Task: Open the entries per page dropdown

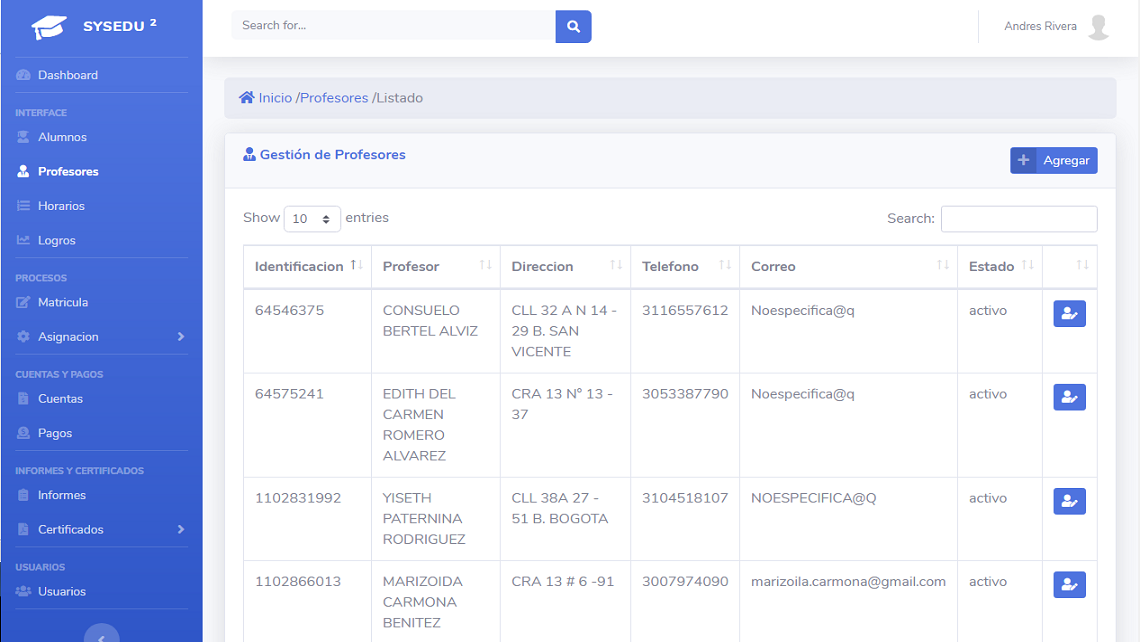Action: (x=312, y=219)
